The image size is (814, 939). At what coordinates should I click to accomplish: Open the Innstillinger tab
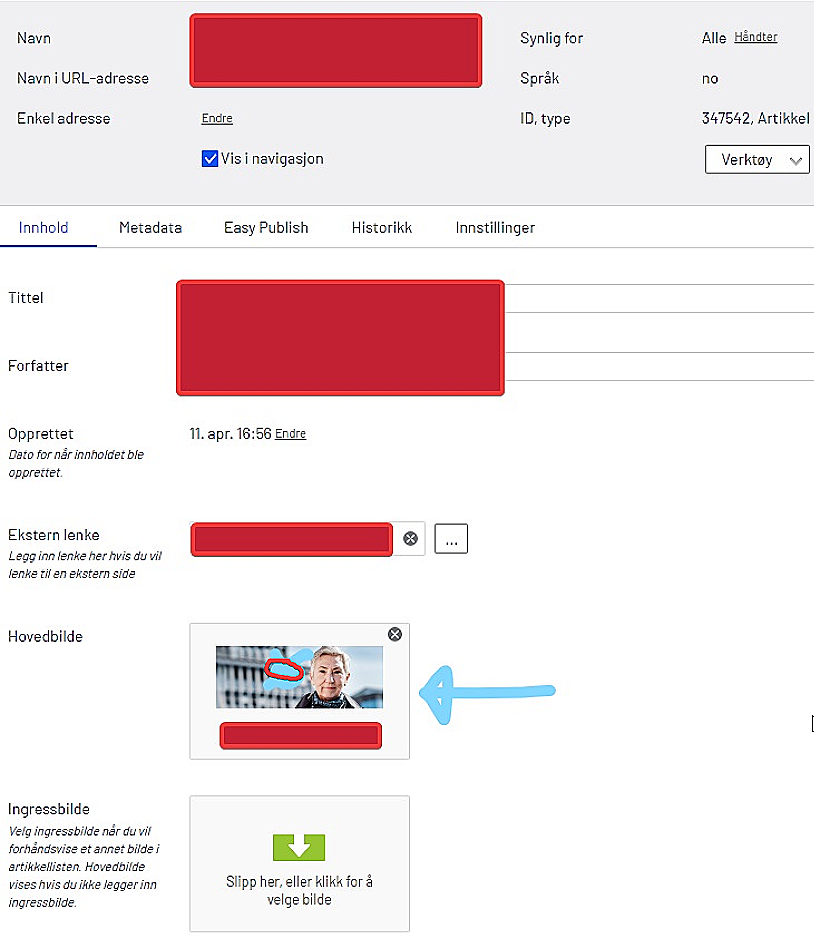[x=495, y=228]
